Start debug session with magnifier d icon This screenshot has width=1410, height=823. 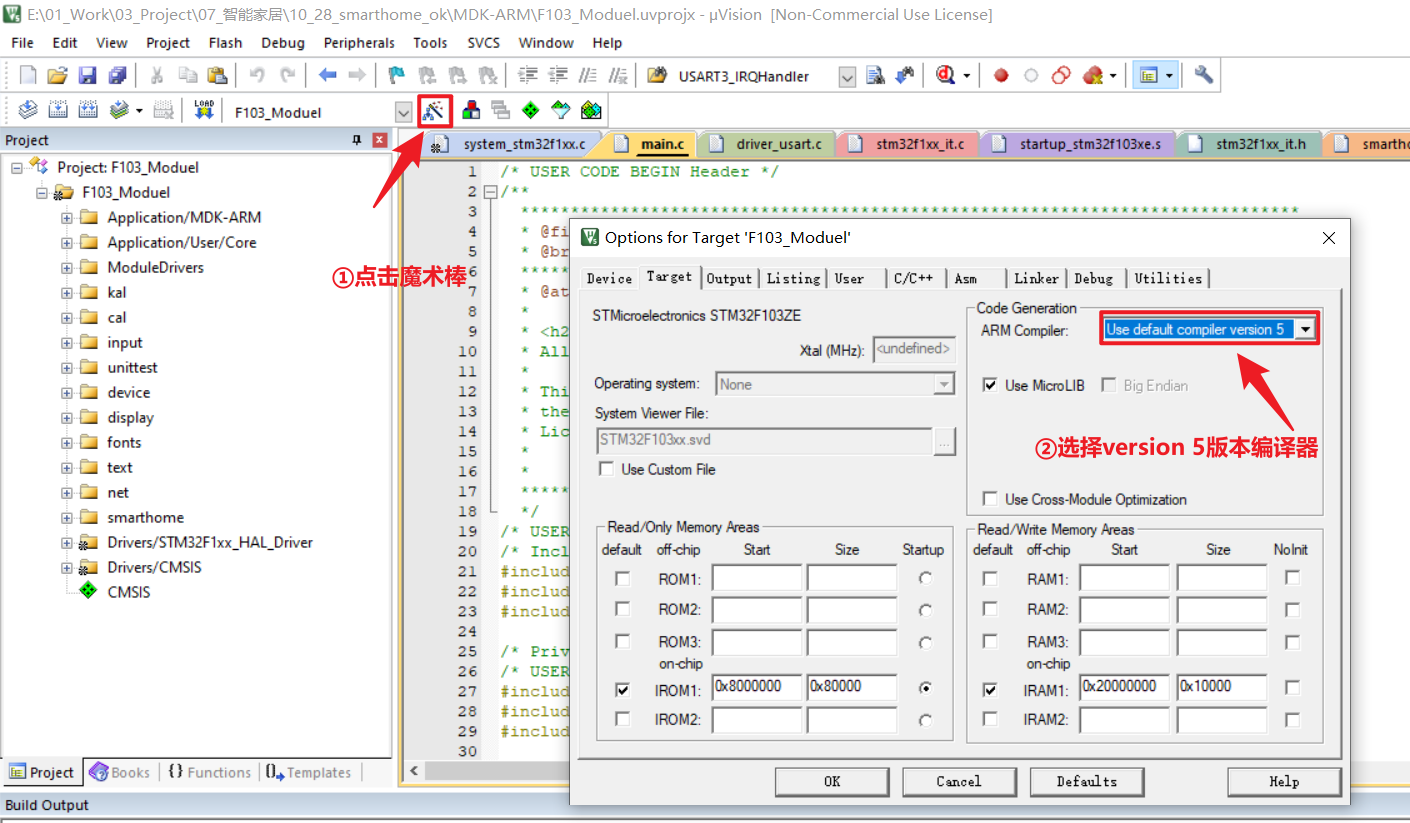945,76
